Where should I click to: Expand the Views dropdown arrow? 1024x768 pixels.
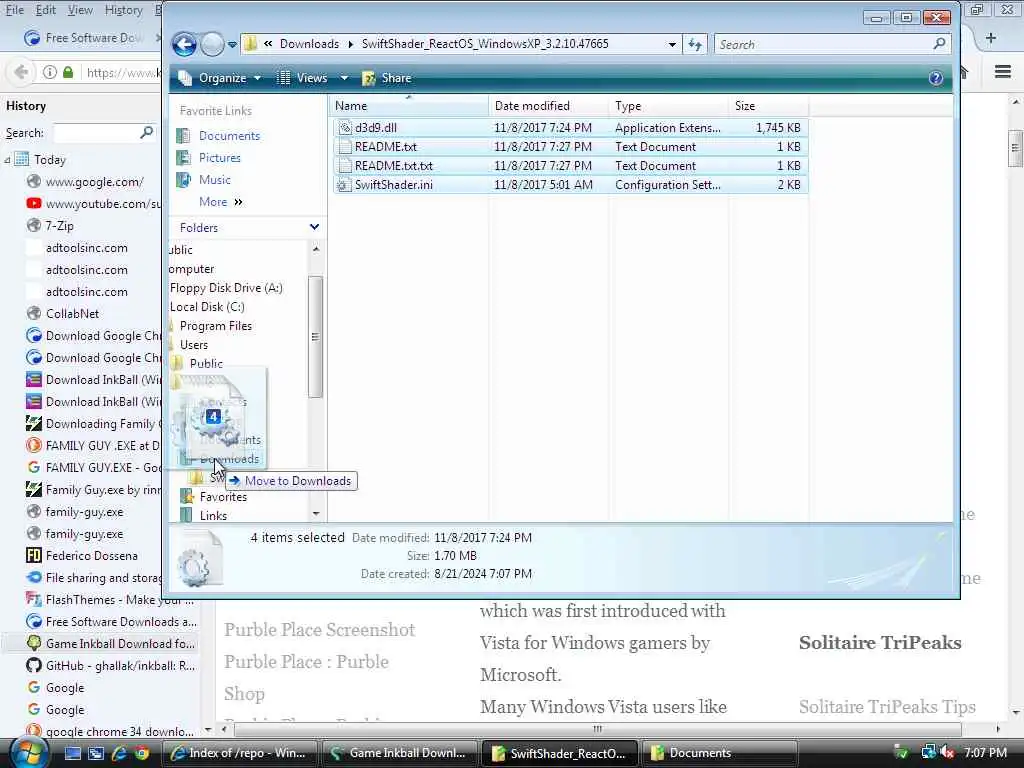click(344, 78)
